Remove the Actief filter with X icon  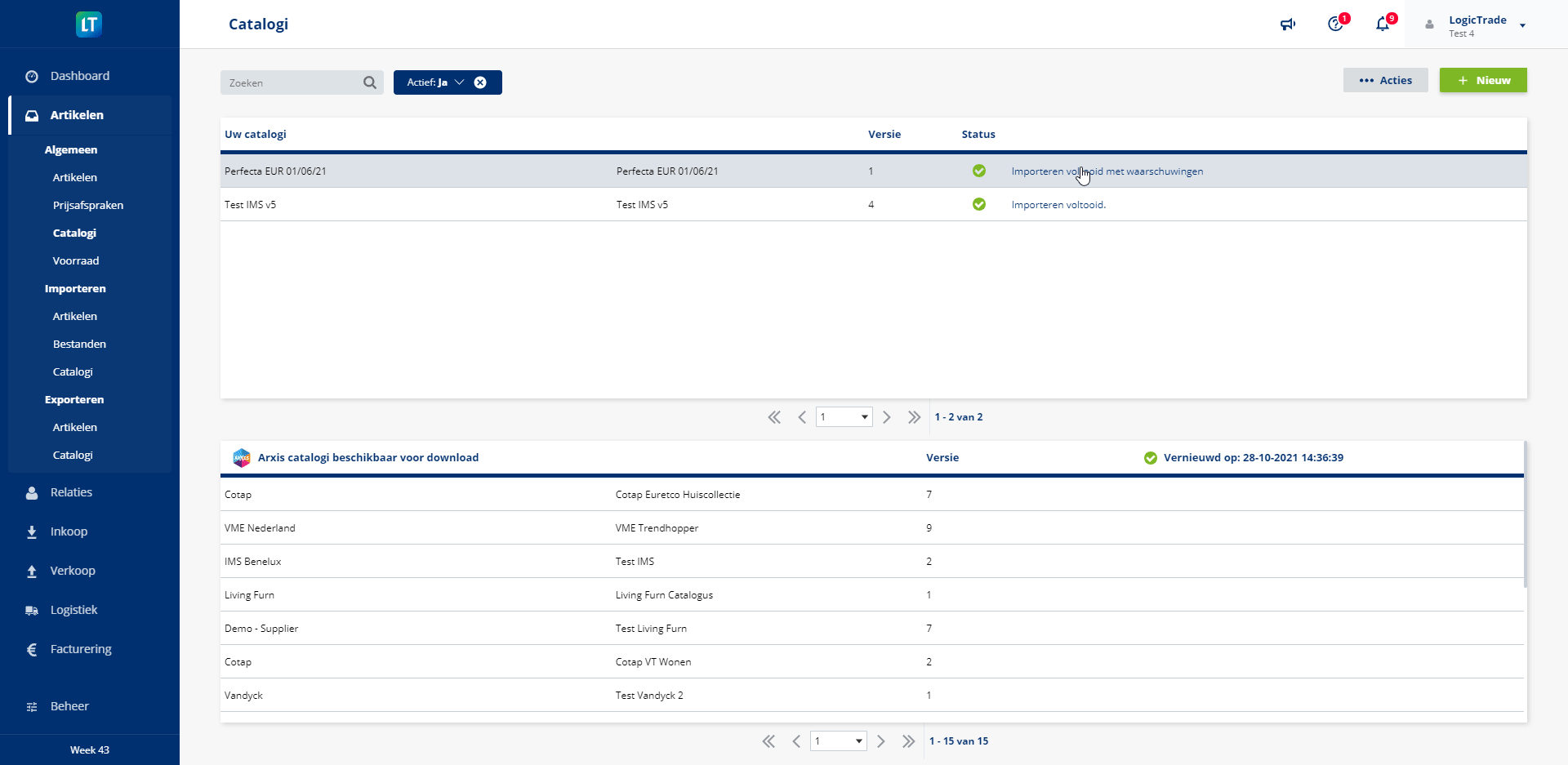coord(480,82)
